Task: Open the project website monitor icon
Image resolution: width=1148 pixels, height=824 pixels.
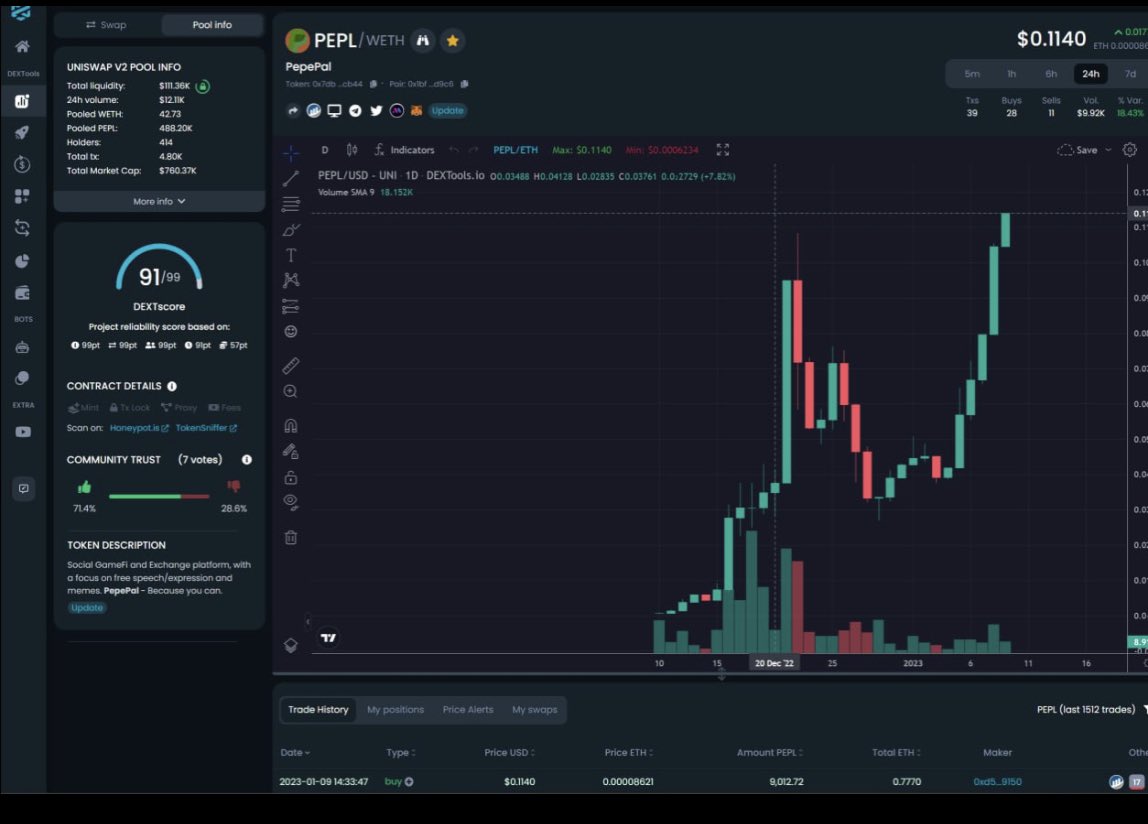Action: (x=334, y=111)
